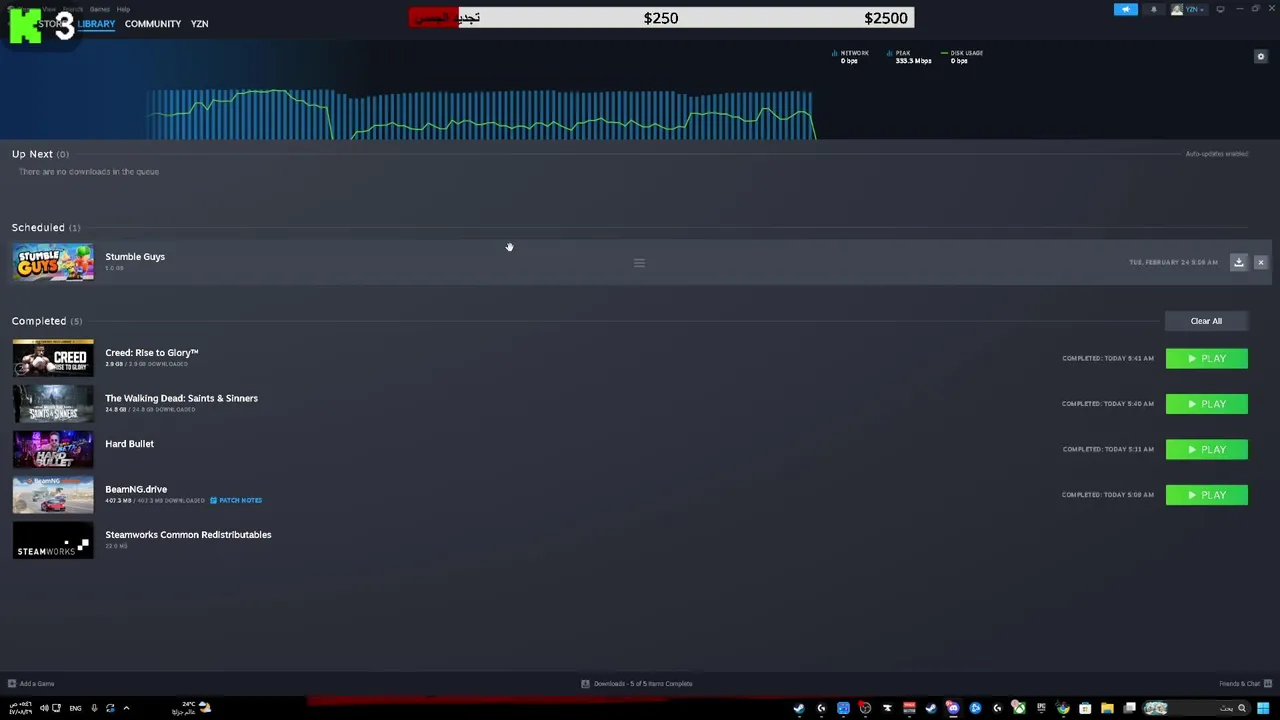This screenshot has height=720, width=1280.
Task: Click the Disk Usage stat
Action: coord(962,57)
